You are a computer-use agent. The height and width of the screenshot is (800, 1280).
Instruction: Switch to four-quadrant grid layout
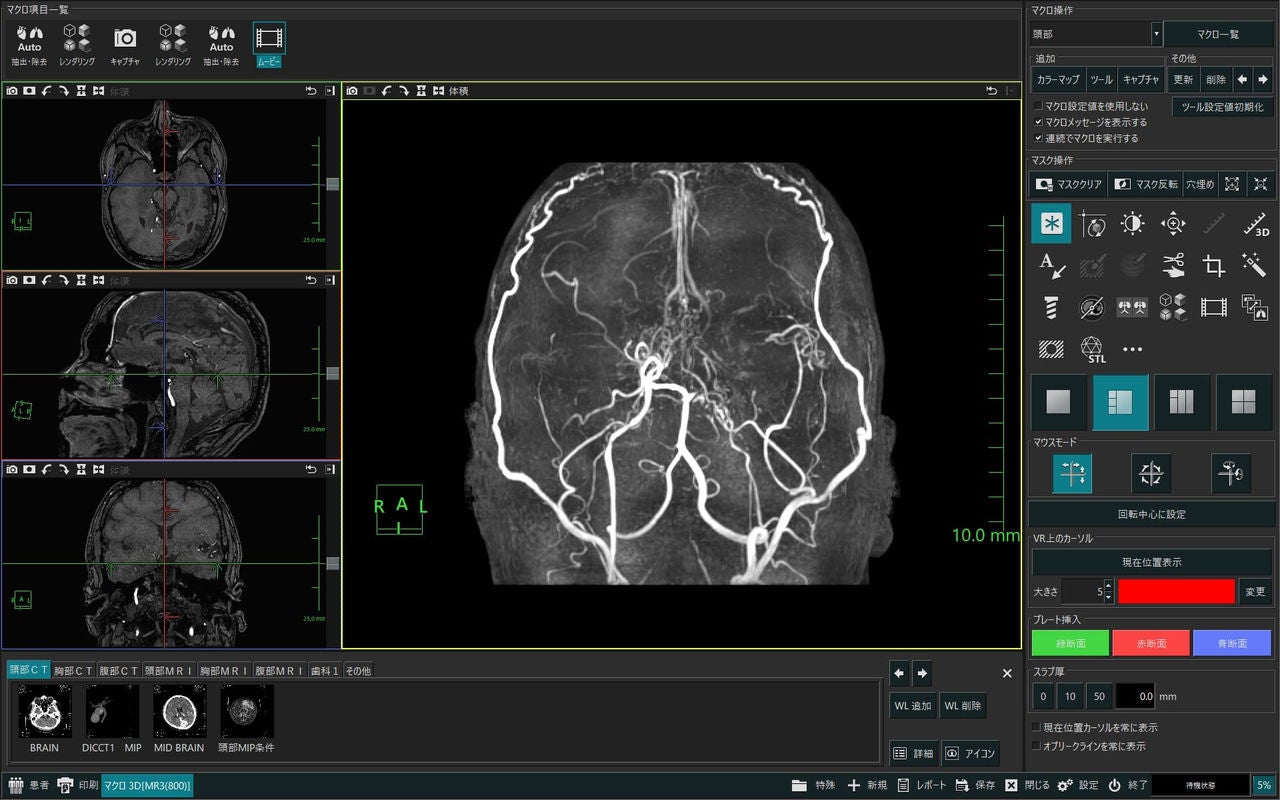(x=1243, y=402)
